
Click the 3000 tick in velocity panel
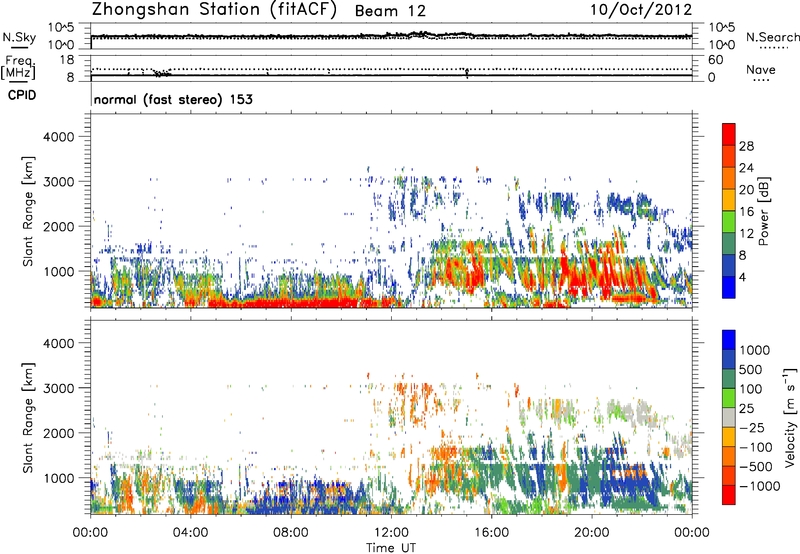pos(58,388)
